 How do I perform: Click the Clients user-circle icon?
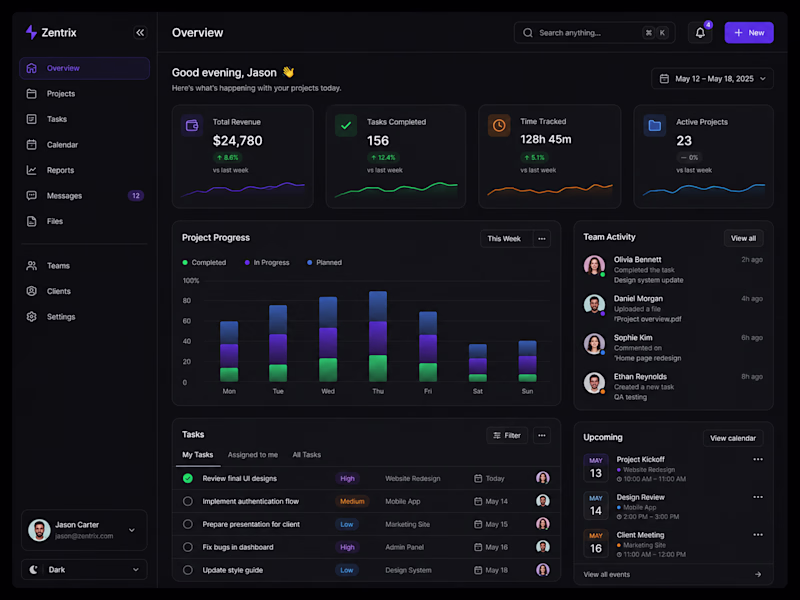click(32, 291)
